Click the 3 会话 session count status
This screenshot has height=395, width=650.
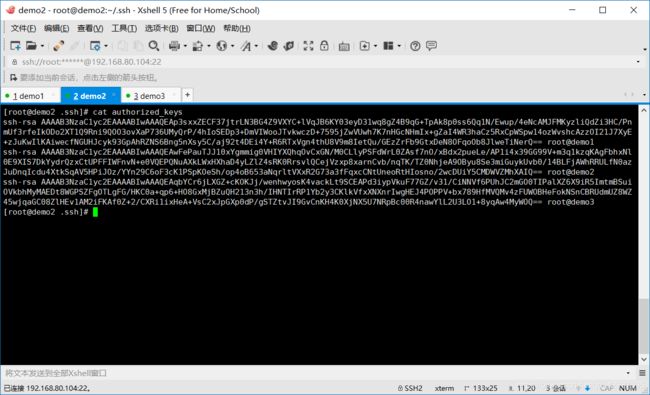tap(555, 388)
